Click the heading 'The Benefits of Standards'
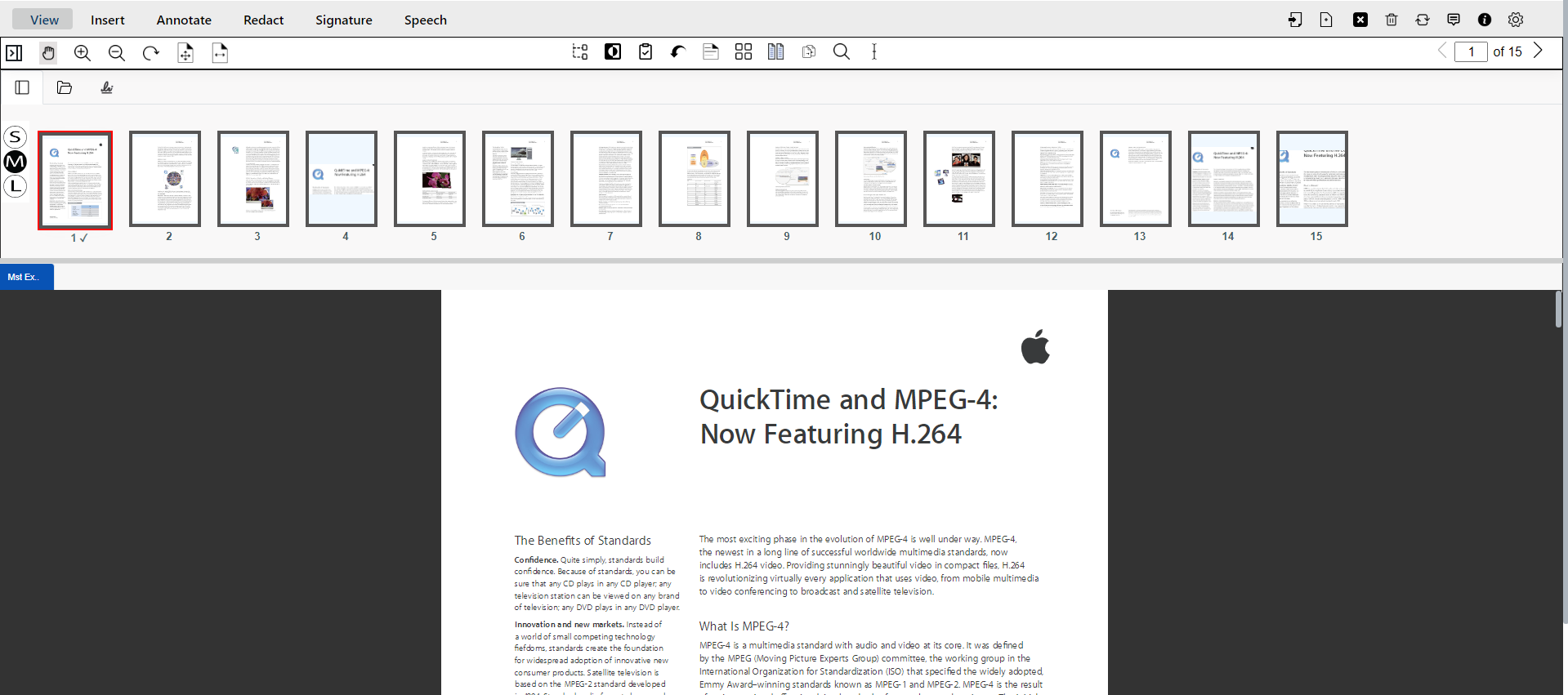The height and width of the screenshot is (695, 1568). 583,541
